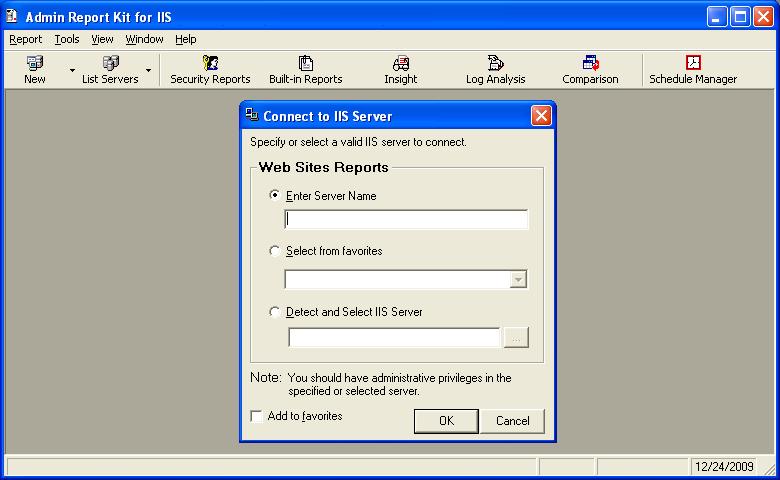Click the Connect to IIS Server dialog icon

point(252,115)
